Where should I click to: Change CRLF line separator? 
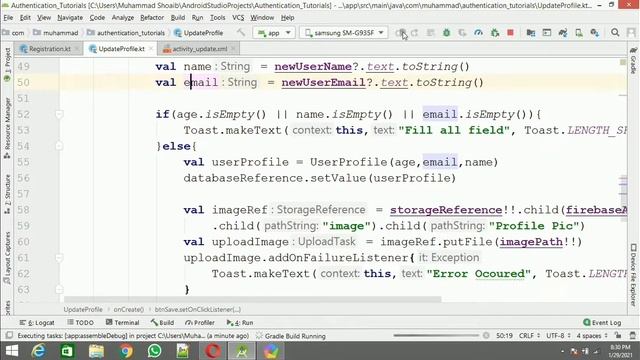[529, 336]
